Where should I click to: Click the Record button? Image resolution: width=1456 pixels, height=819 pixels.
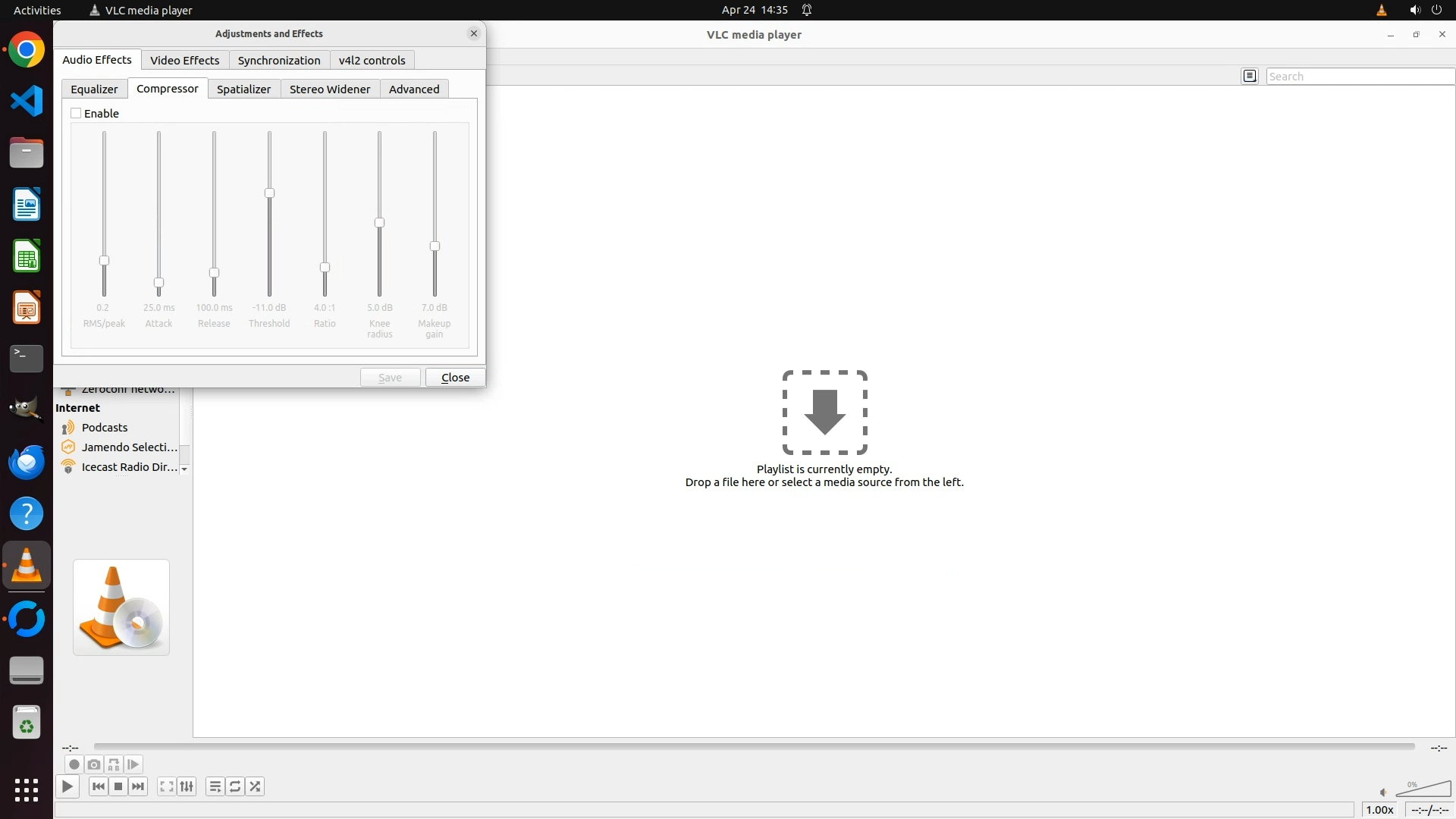pyautogui.click(x=74, y=764)
